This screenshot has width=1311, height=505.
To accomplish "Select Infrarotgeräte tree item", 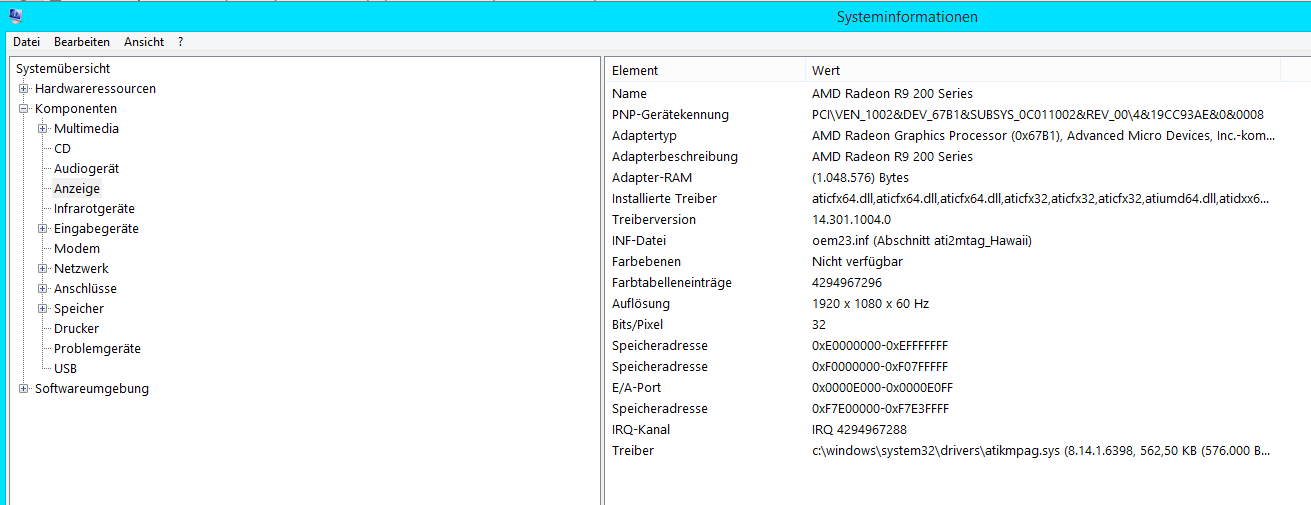I will point(94,209).
